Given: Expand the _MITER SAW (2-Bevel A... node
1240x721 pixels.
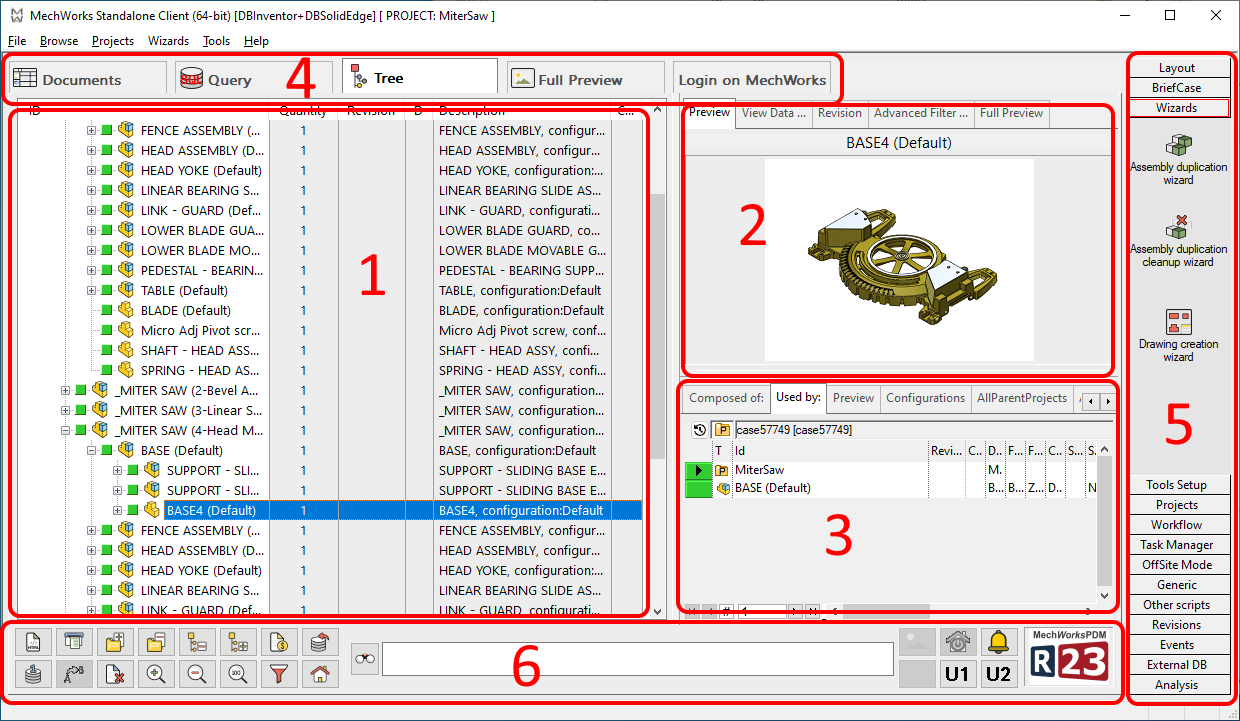Looking at the screenshot, I should click(66, 390).
